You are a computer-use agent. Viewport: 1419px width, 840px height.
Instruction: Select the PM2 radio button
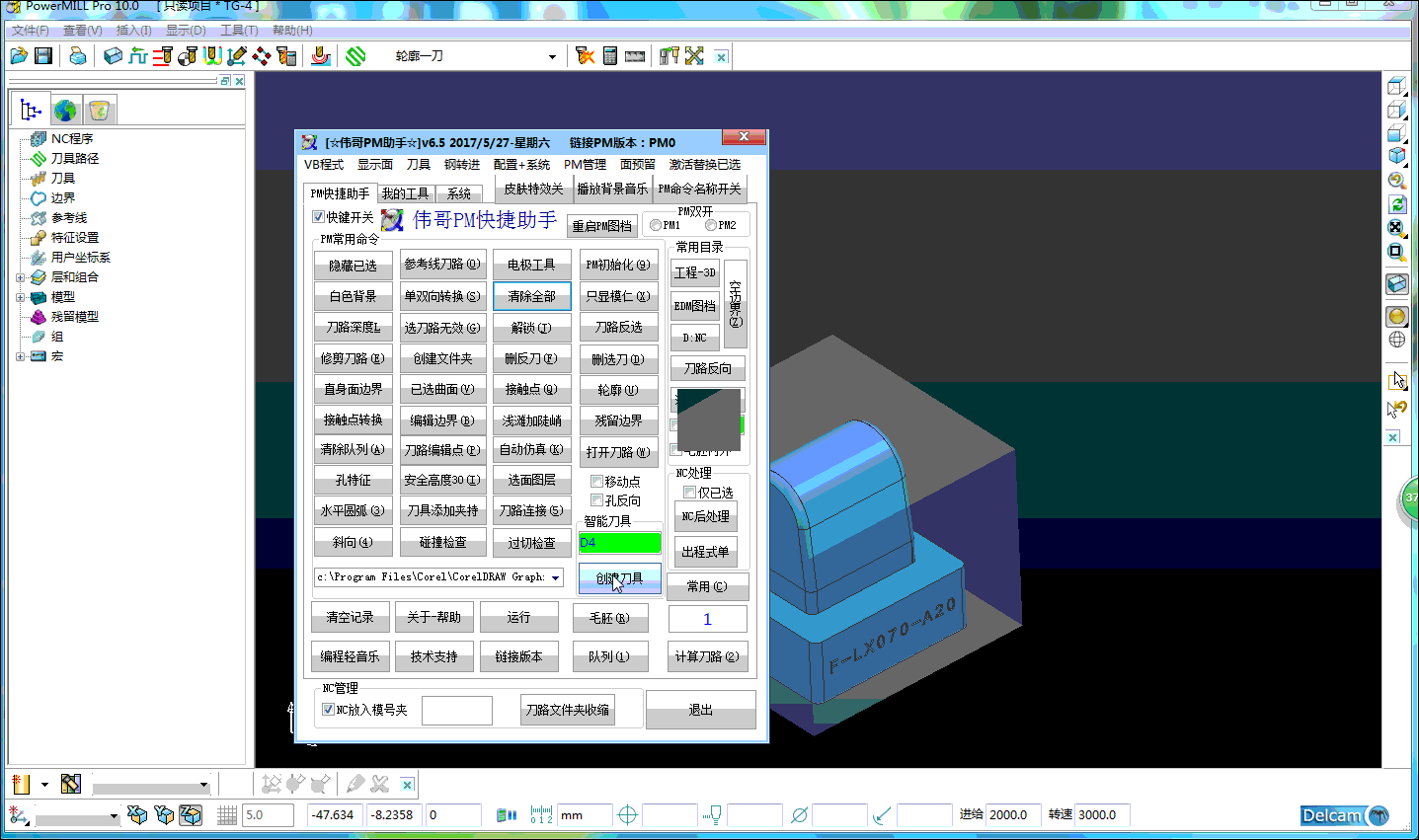pyautogui.click(x=710, y=225)
